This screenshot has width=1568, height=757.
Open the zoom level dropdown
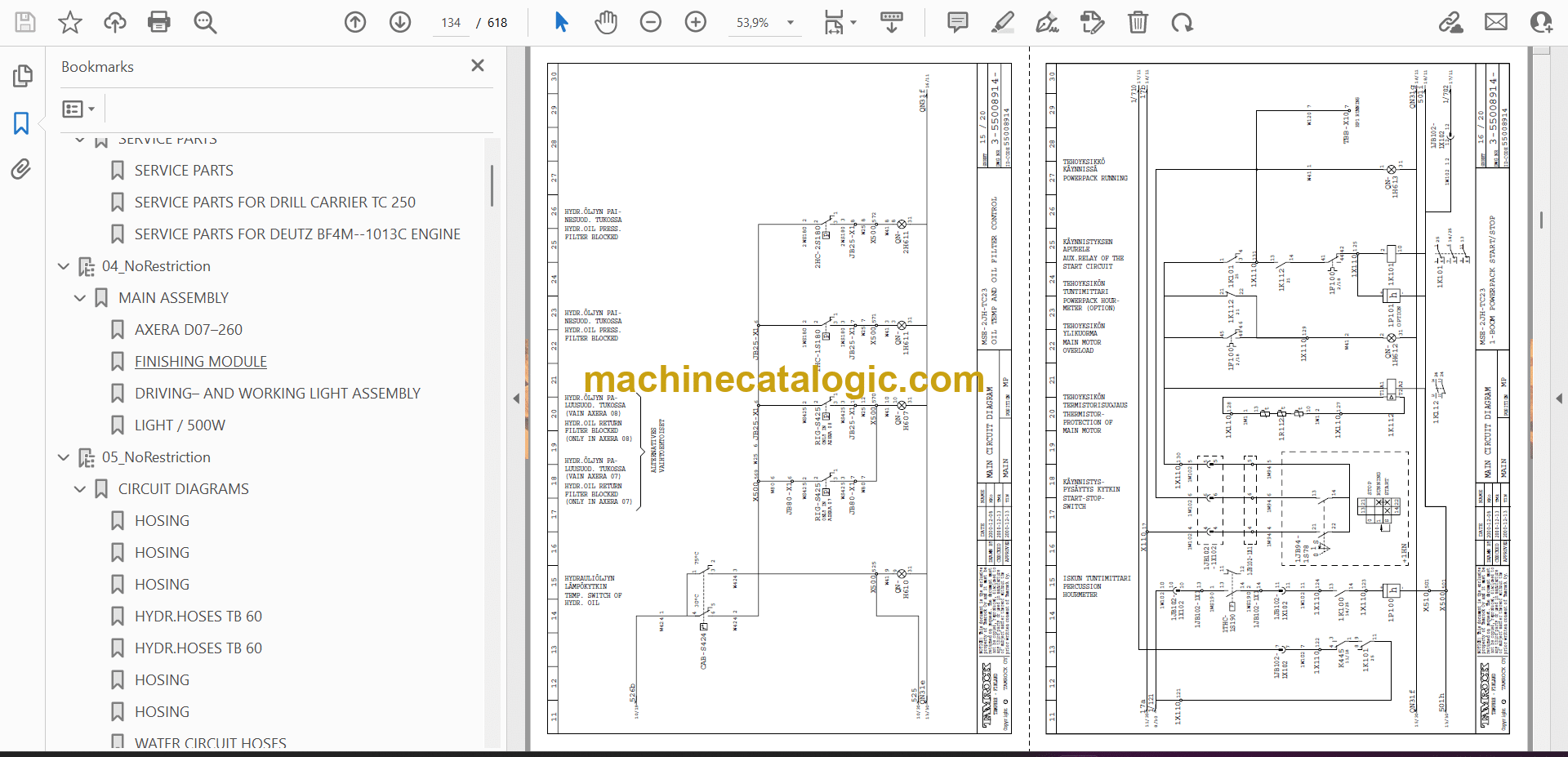click(790, 23)
